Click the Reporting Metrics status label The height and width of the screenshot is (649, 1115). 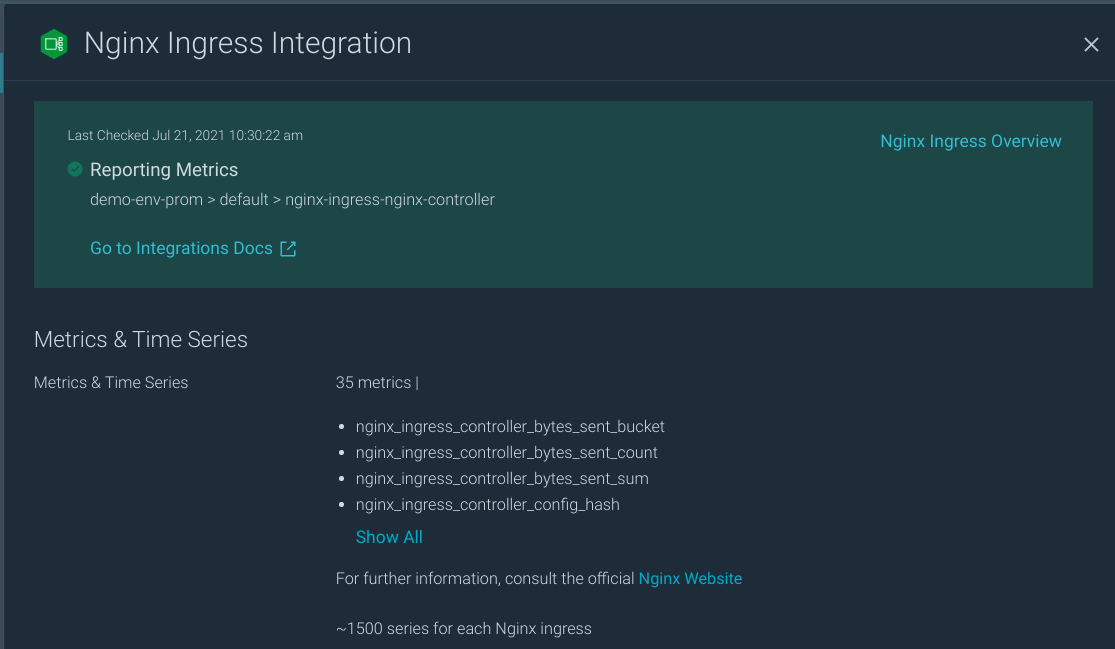click(x=164, y=170)
